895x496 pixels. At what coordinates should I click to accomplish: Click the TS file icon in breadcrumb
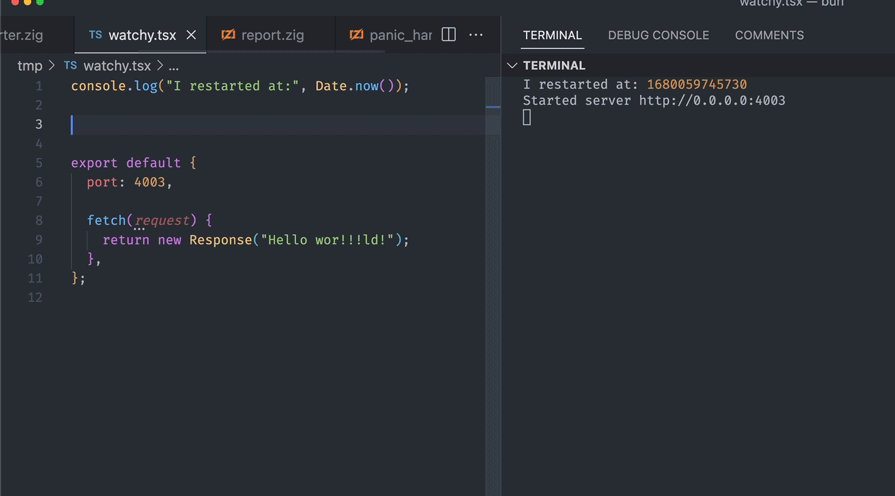click(70, 66)
